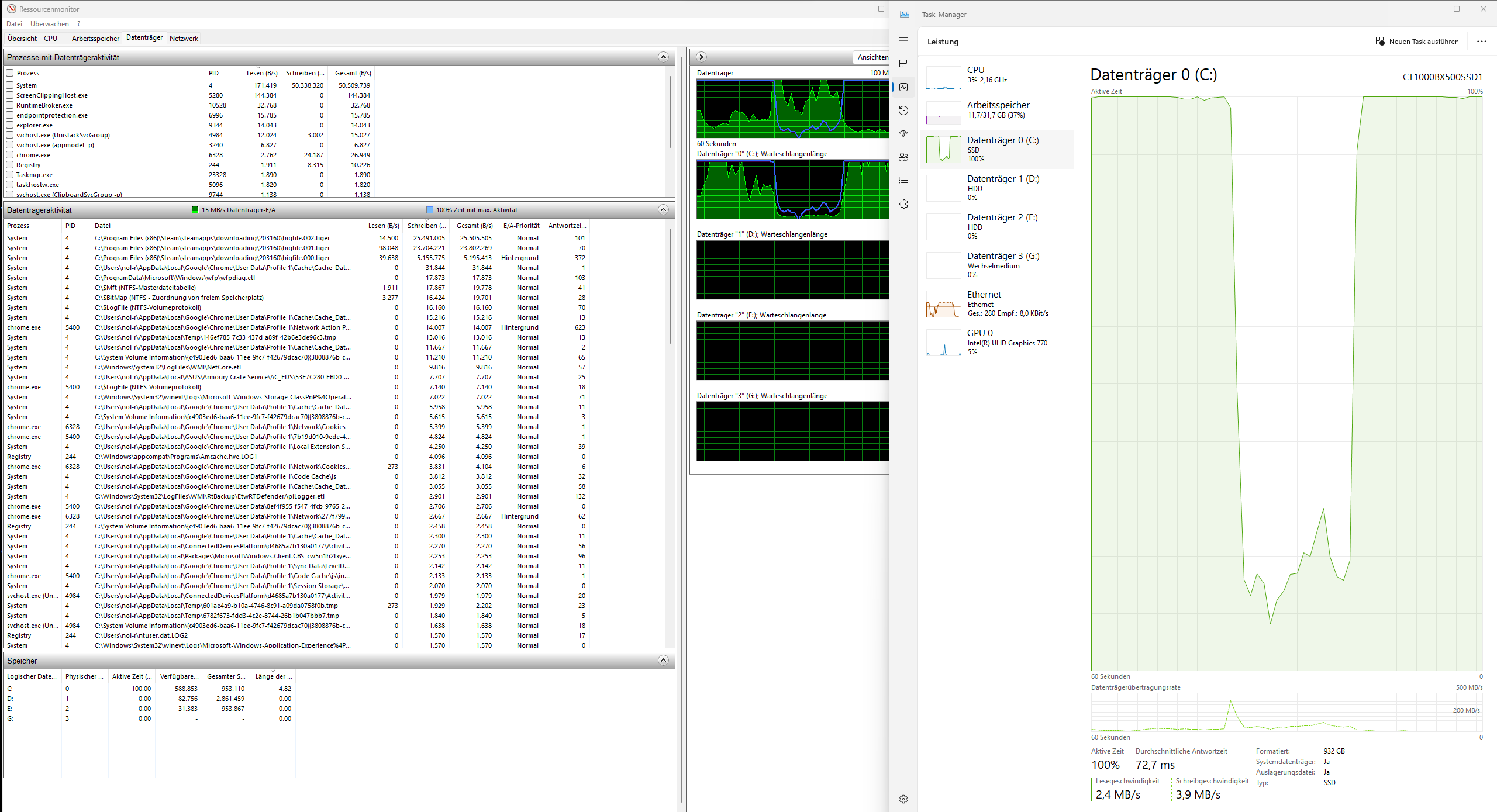
Task: Collapse the Datenträgeraktivität section
Action: 663,209
